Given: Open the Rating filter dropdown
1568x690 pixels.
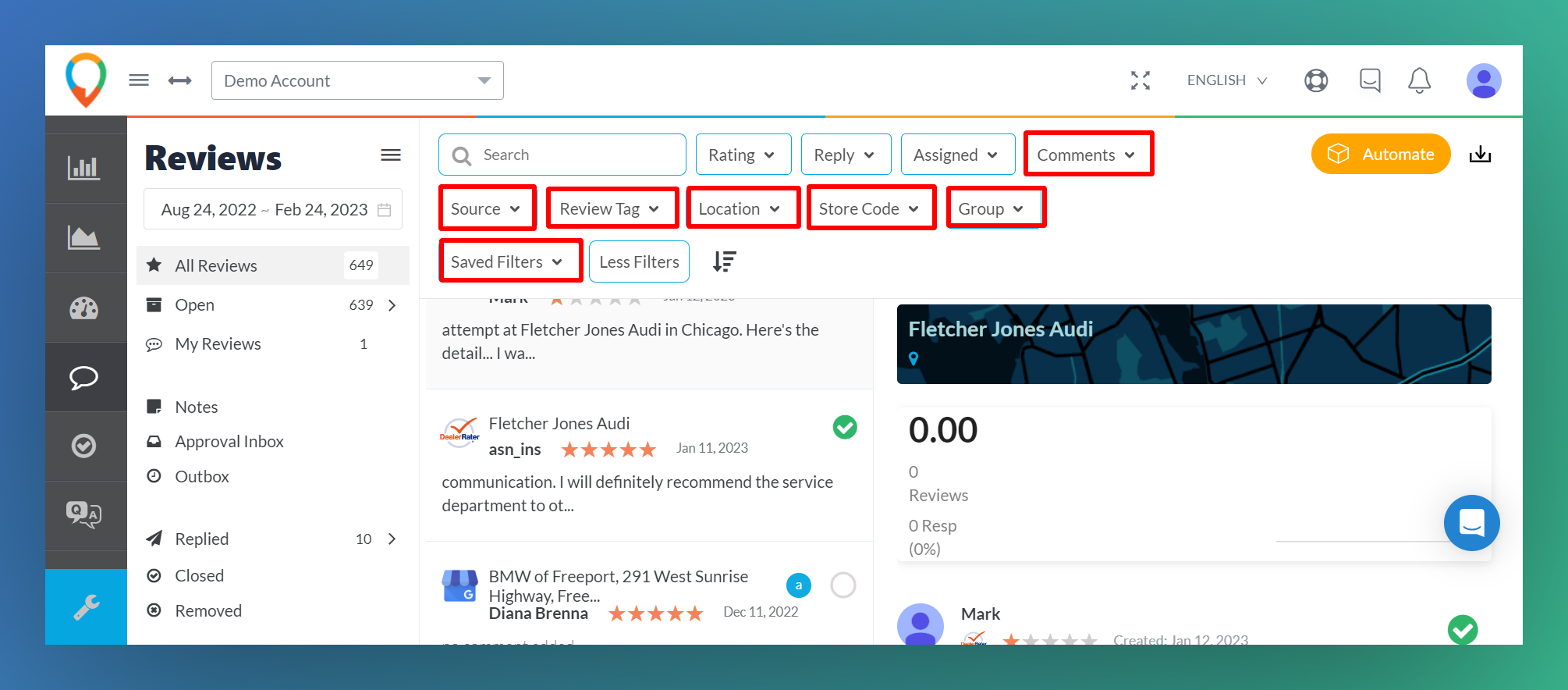Looking at the screenshot, I should 743,155.
